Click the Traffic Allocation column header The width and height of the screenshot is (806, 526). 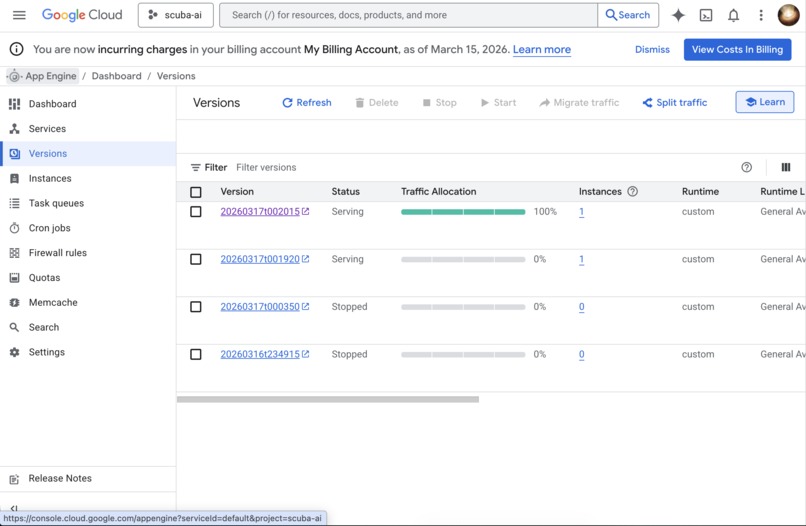click(438, 192)
